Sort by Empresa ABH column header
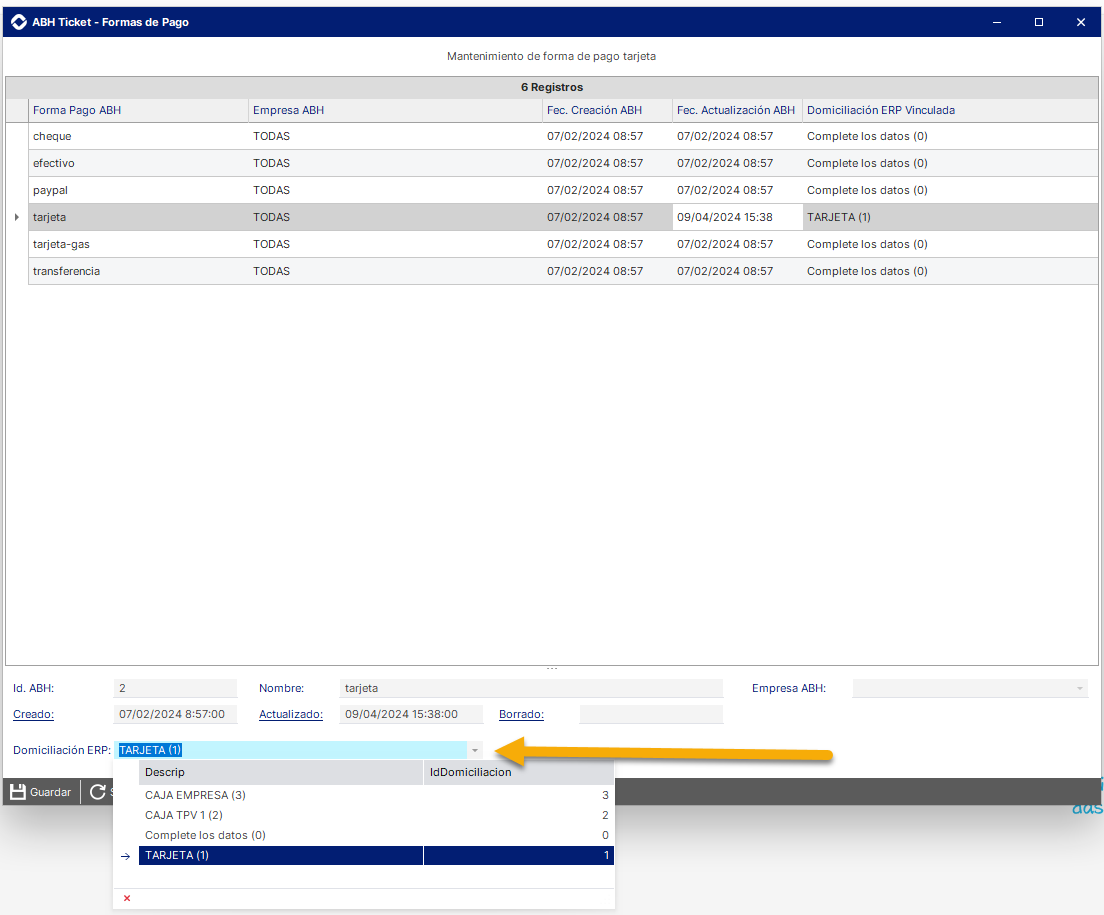Image resolution: width=1104 pixels, height=915 pixels. click(x=395, y=110)
